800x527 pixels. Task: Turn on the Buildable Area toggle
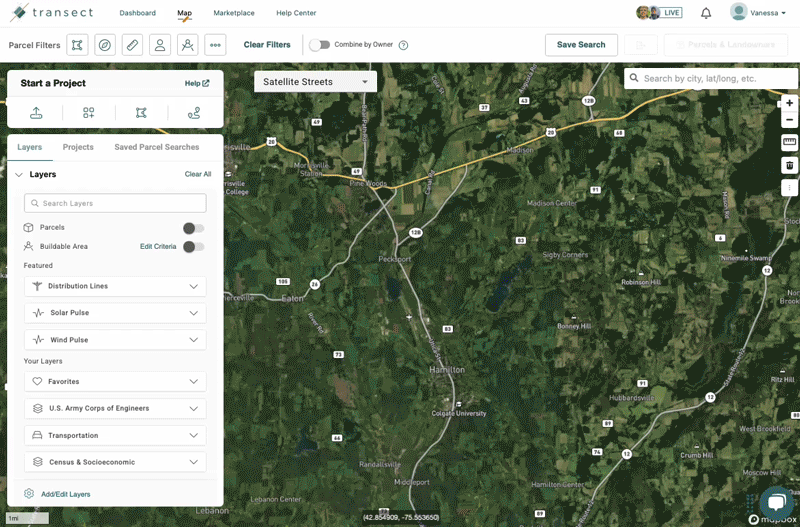[193, 247]
